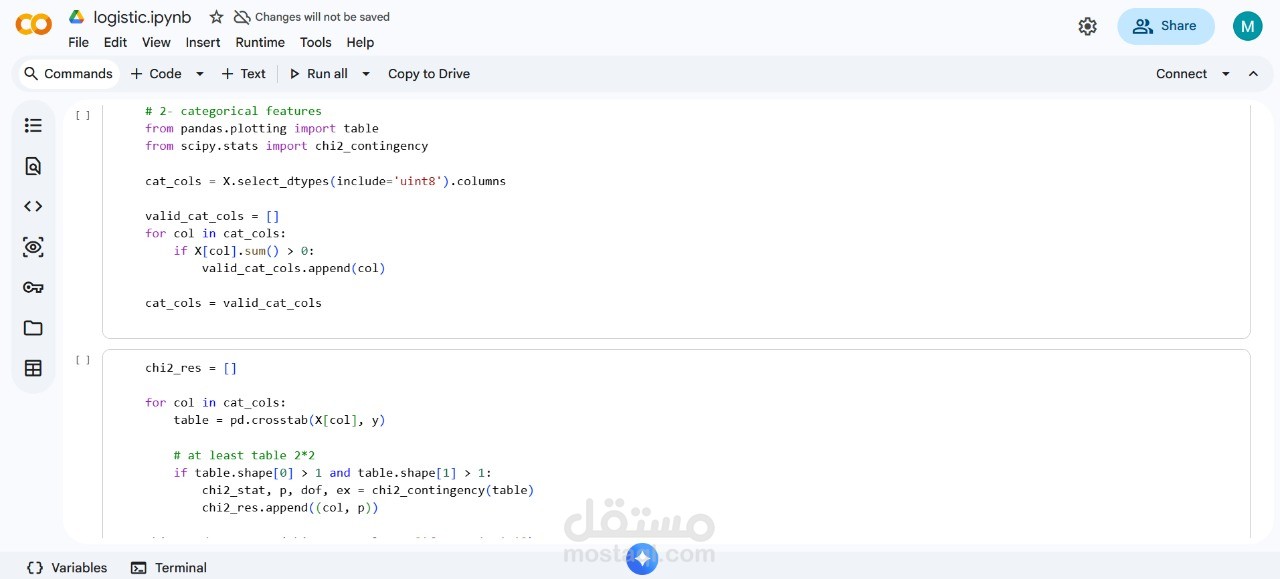Open the Secrets key panel
This screenshot has width=1280, height=579.
(33, 287)
